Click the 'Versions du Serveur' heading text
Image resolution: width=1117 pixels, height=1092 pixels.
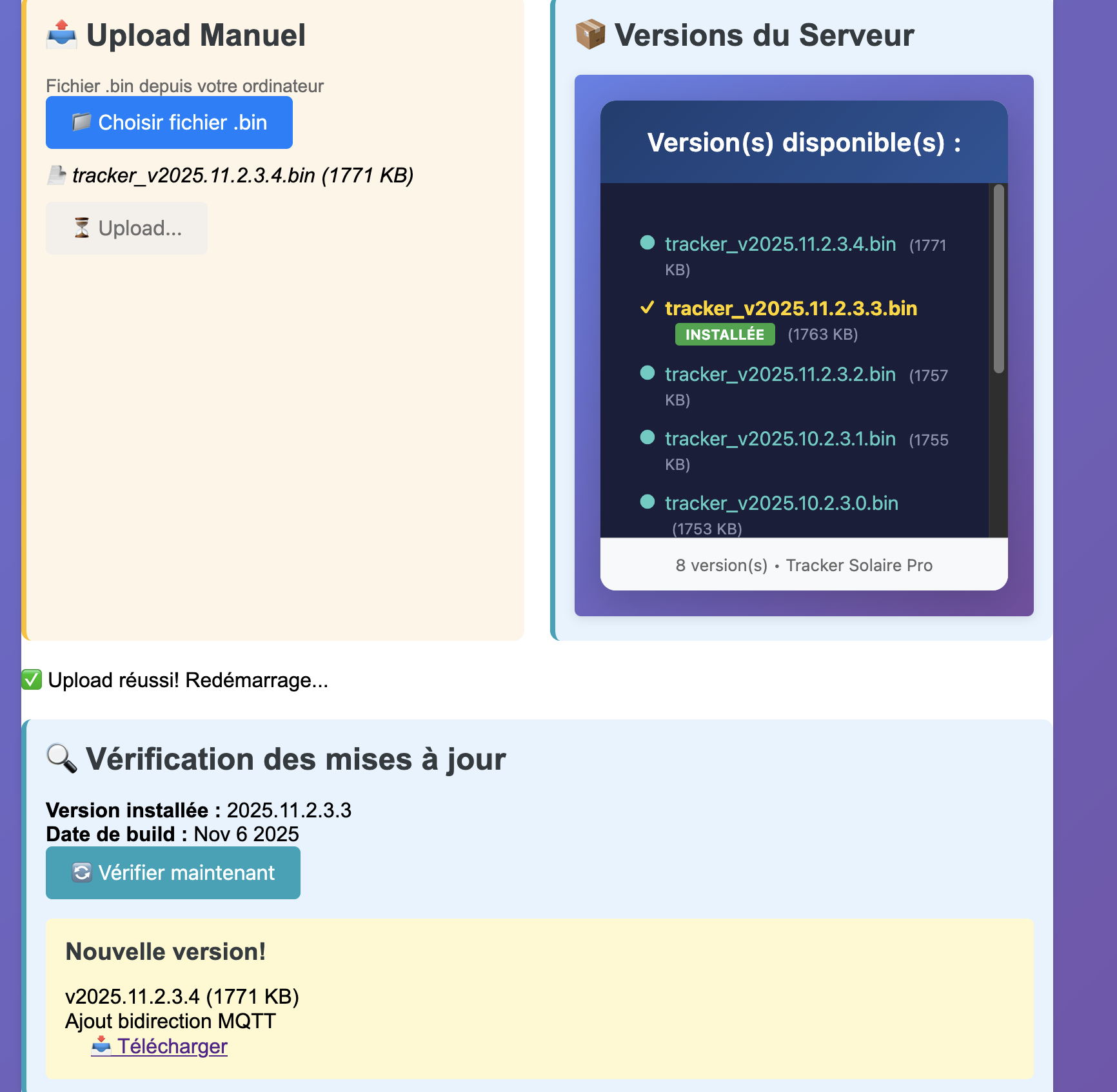coord(764,35)
